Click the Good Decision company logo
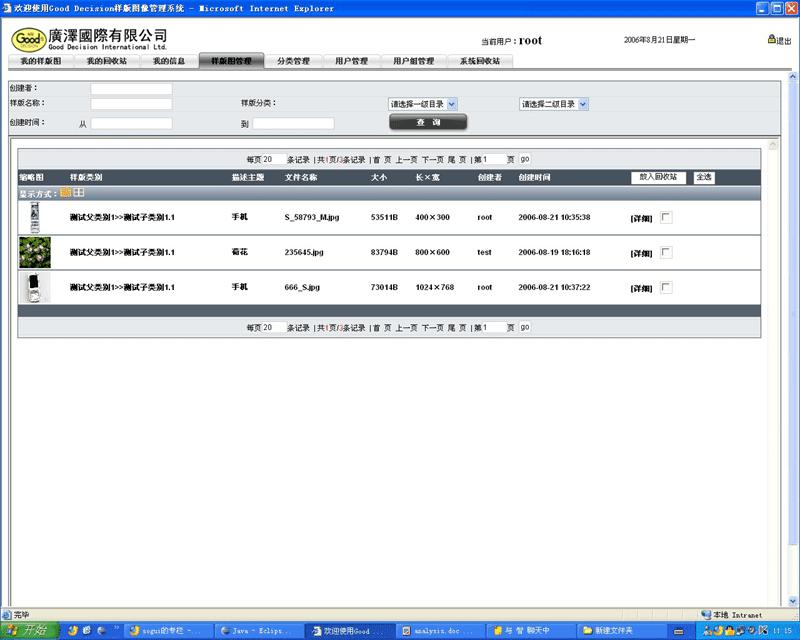 pyautogui.click(x=29, y=39)
